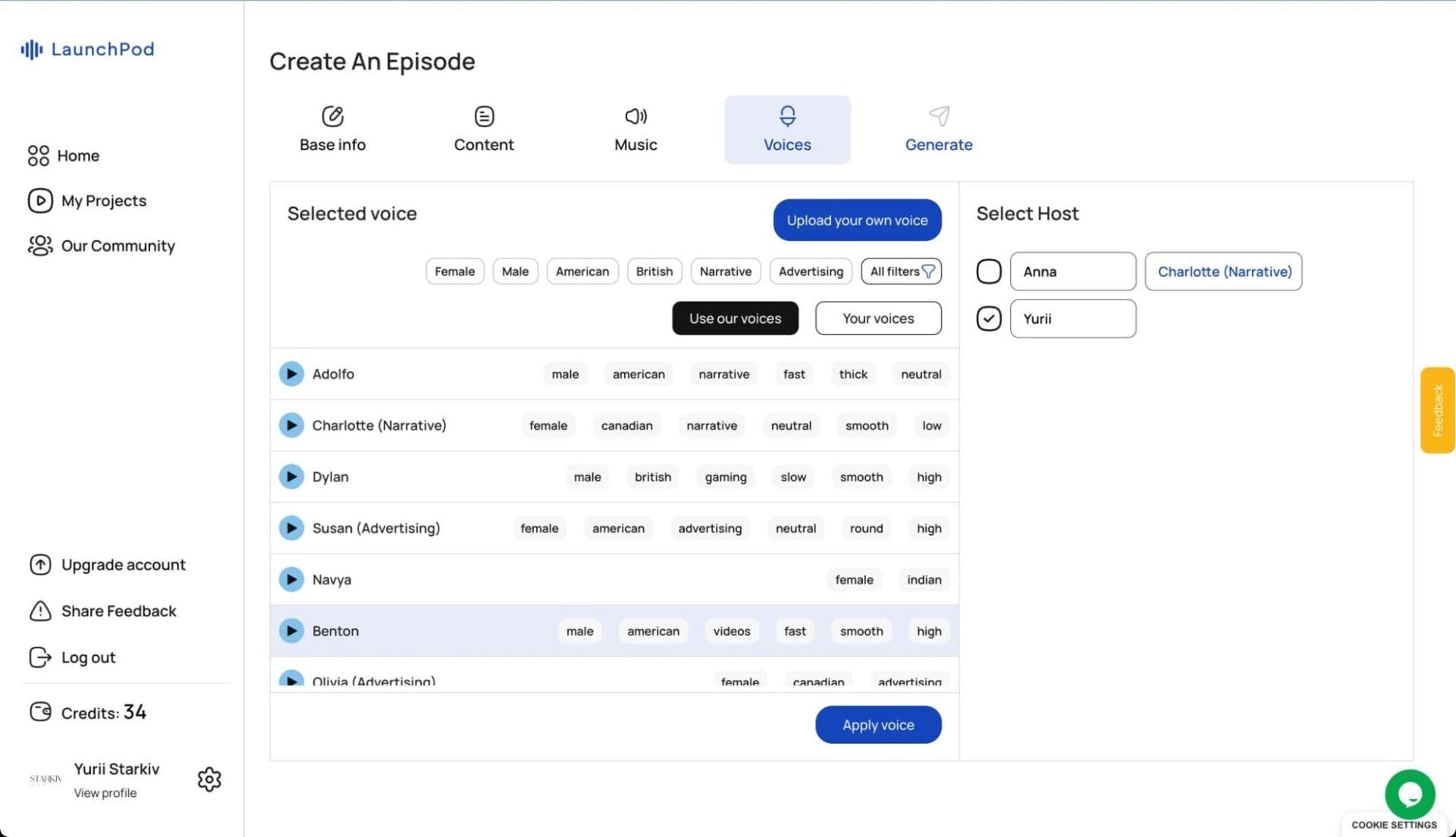Play Charlotte (Narrative) voice sample

click(x=291, y=425)
